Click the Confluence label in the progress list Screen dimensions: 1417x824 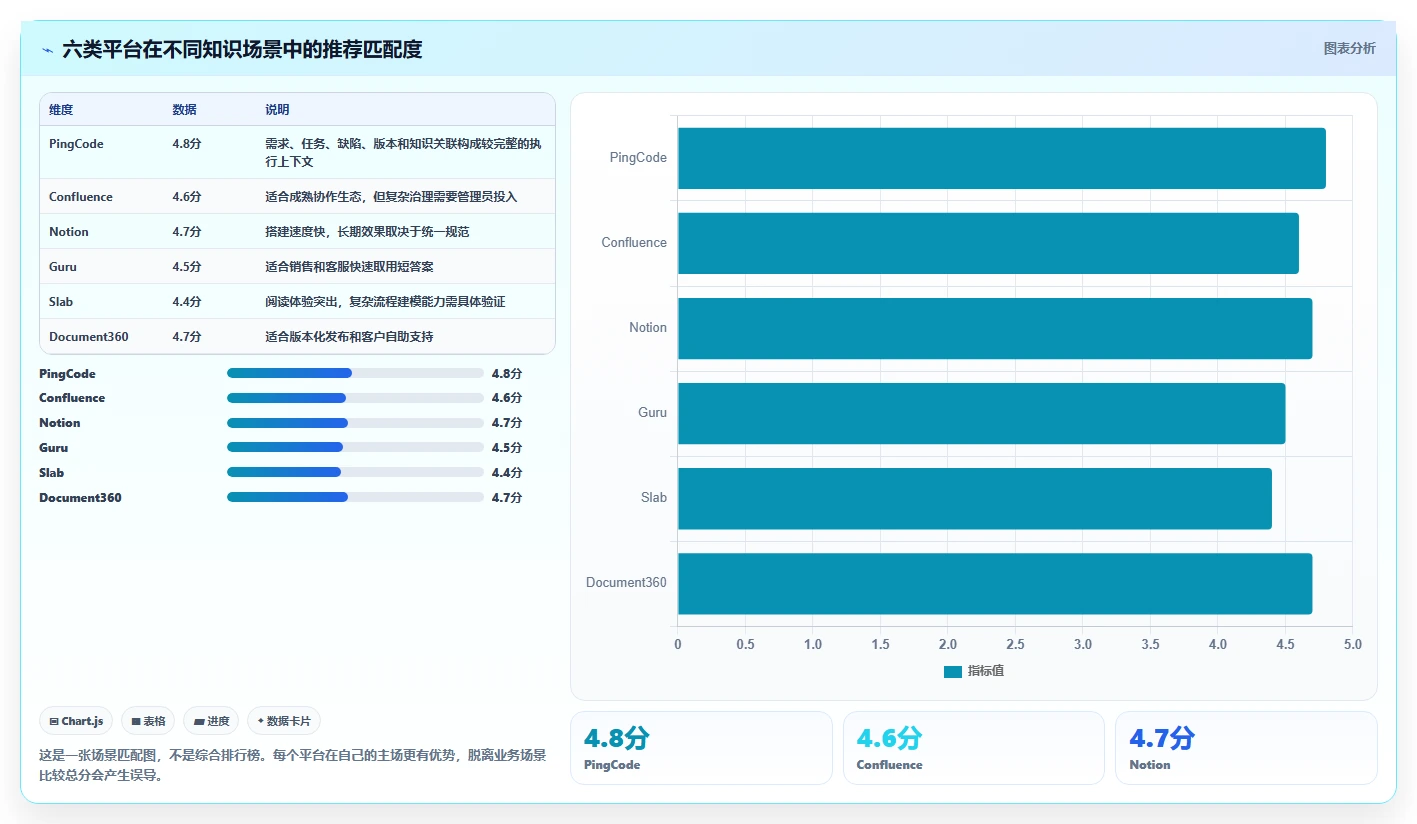[72, 398]
